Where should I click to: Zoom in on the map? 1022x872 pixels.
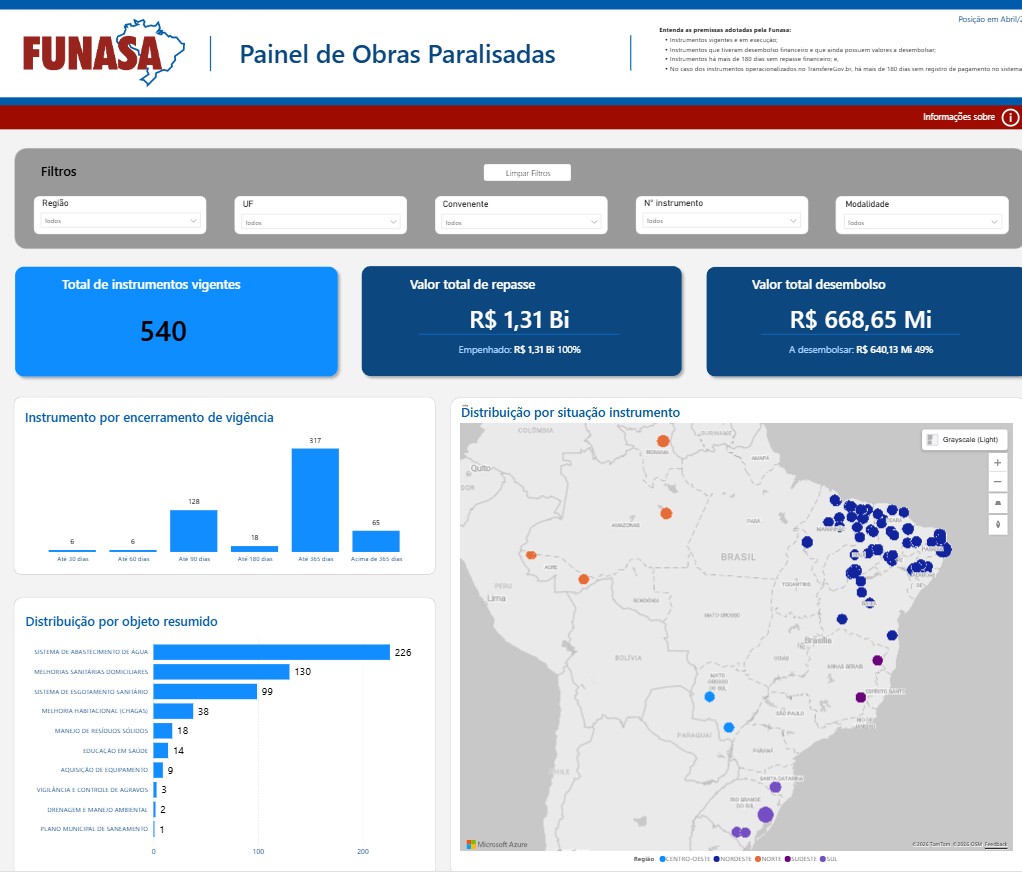997,462
